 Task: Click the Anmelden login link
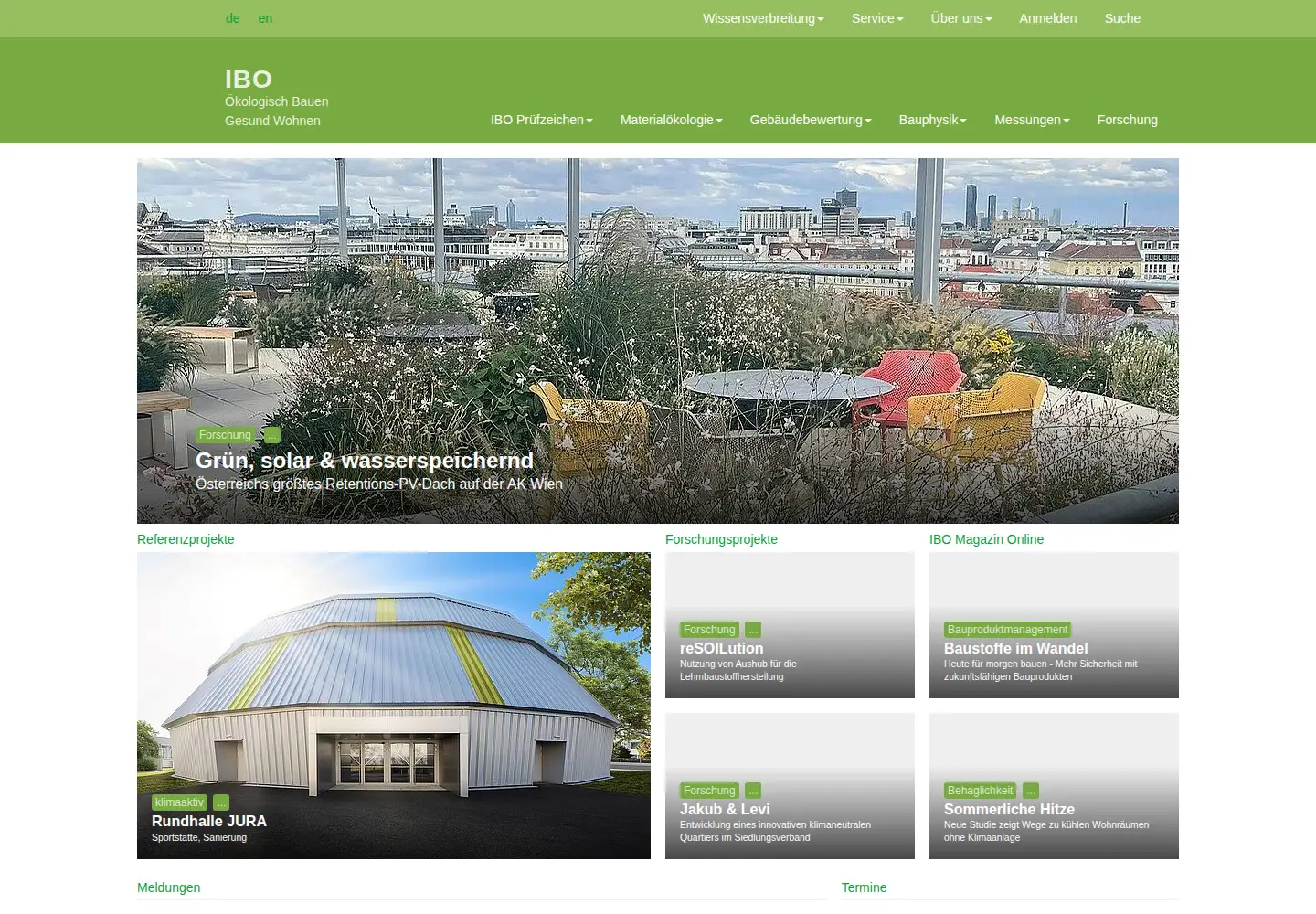tap(1048, 18)
